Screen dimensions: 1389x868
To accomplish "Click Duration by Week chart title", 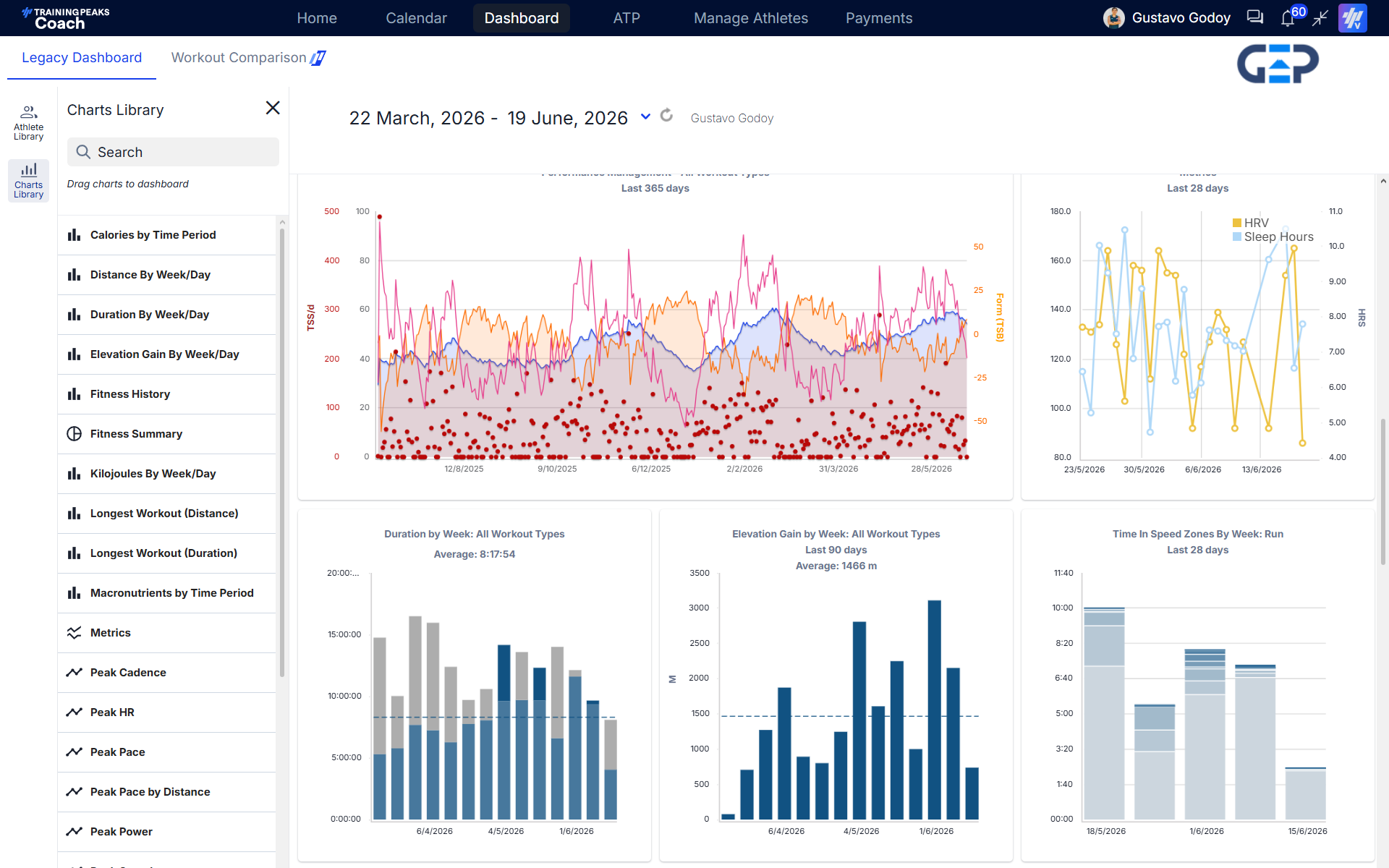I will point(475,534).
